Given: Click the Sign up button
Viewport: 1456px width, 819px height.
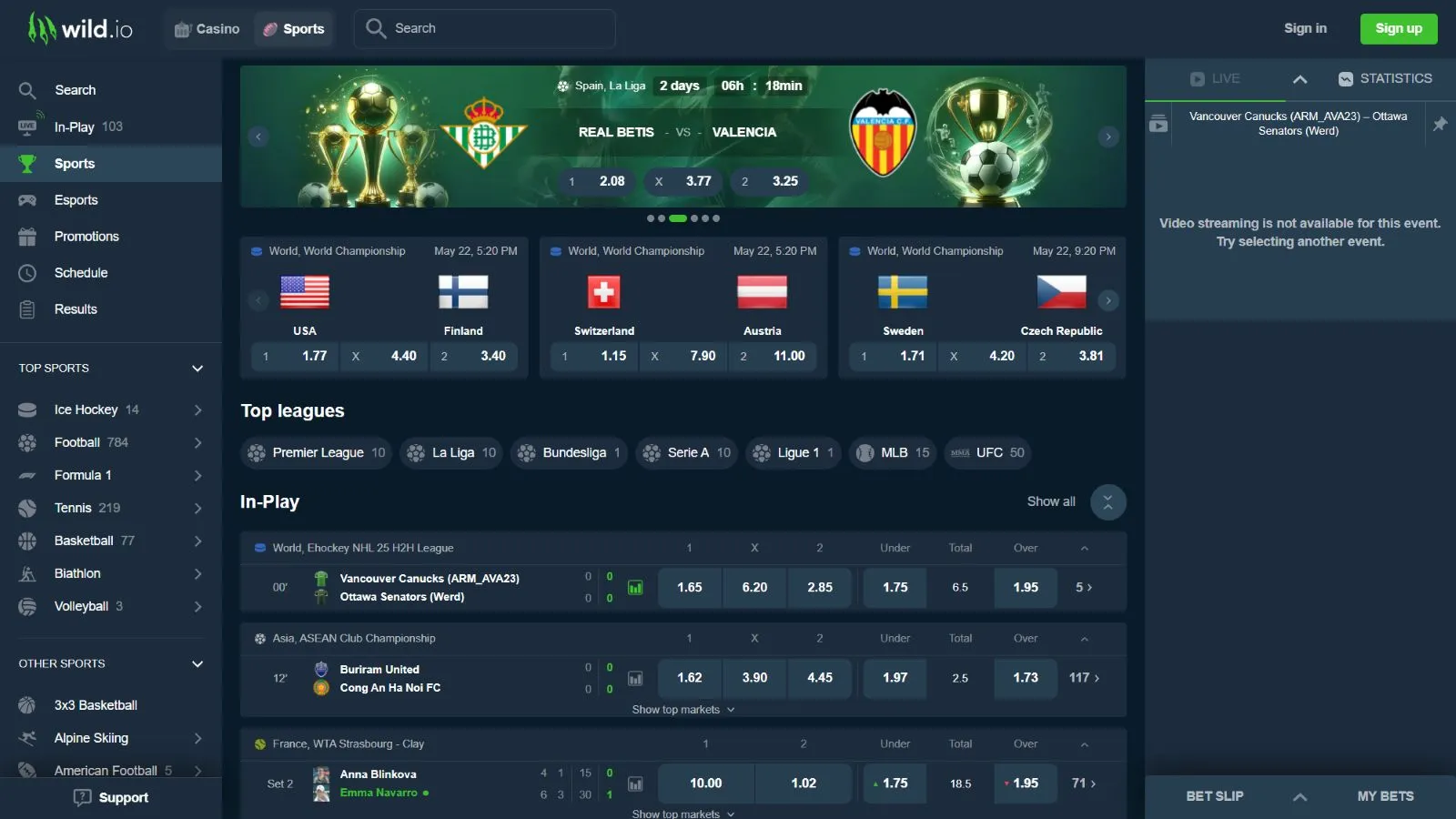Looking at the screenshot, I should [1399, 29].
